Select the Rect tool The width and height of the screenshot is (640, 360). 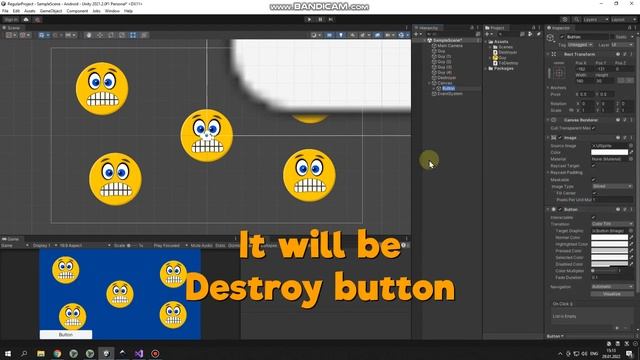pyautogui.click(x=133, y=35)
